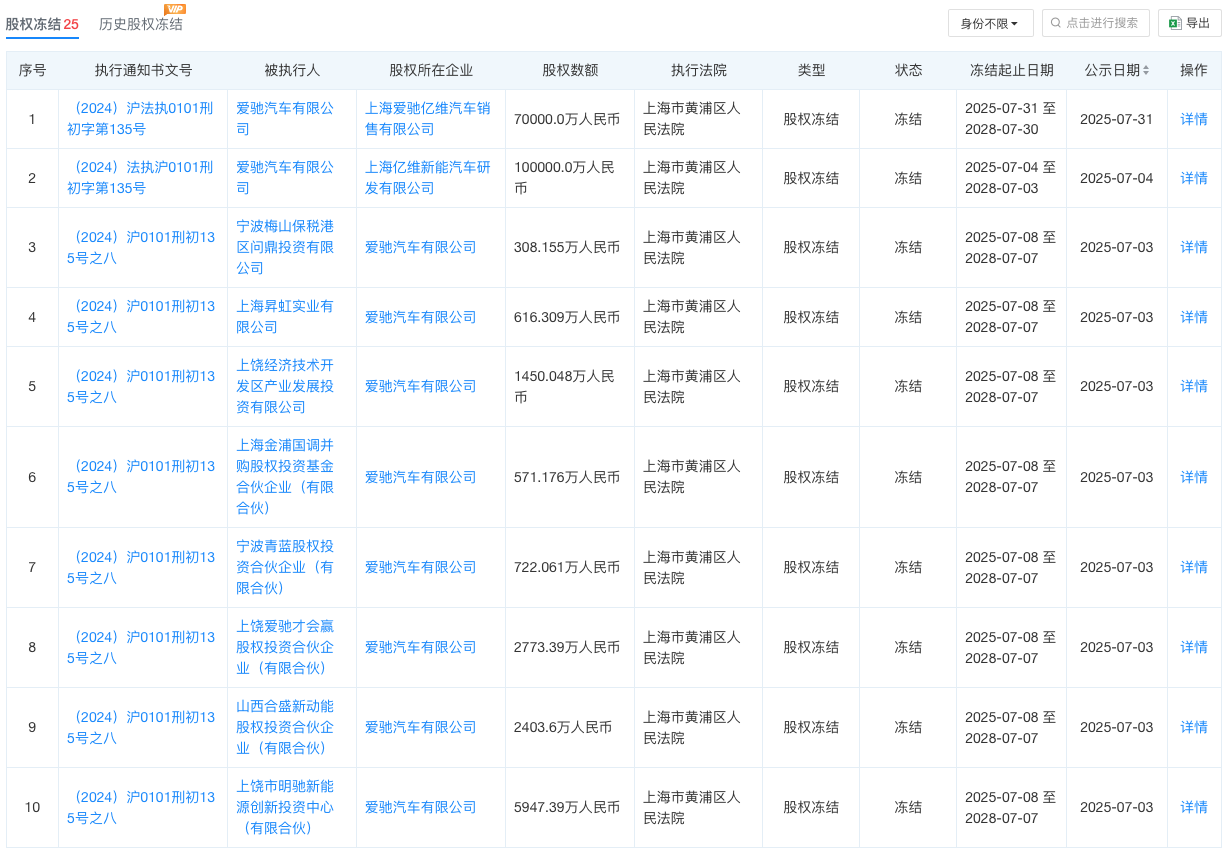Select the 公示日期 value 2025-07-04
Image resolution: width=1227 pixels, height=853 pixels.
[1116, 178]
